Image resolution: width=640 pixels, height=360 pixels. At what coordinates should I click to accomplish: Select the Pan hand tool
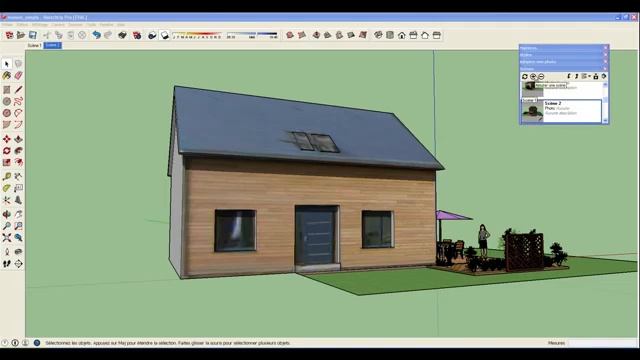(x=18, y=214)
